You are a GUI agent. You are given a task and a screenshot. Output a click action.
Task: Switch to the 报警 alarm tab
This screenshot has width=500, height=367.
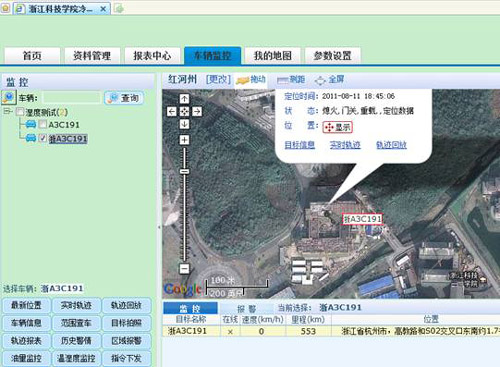tap(246, 309)
